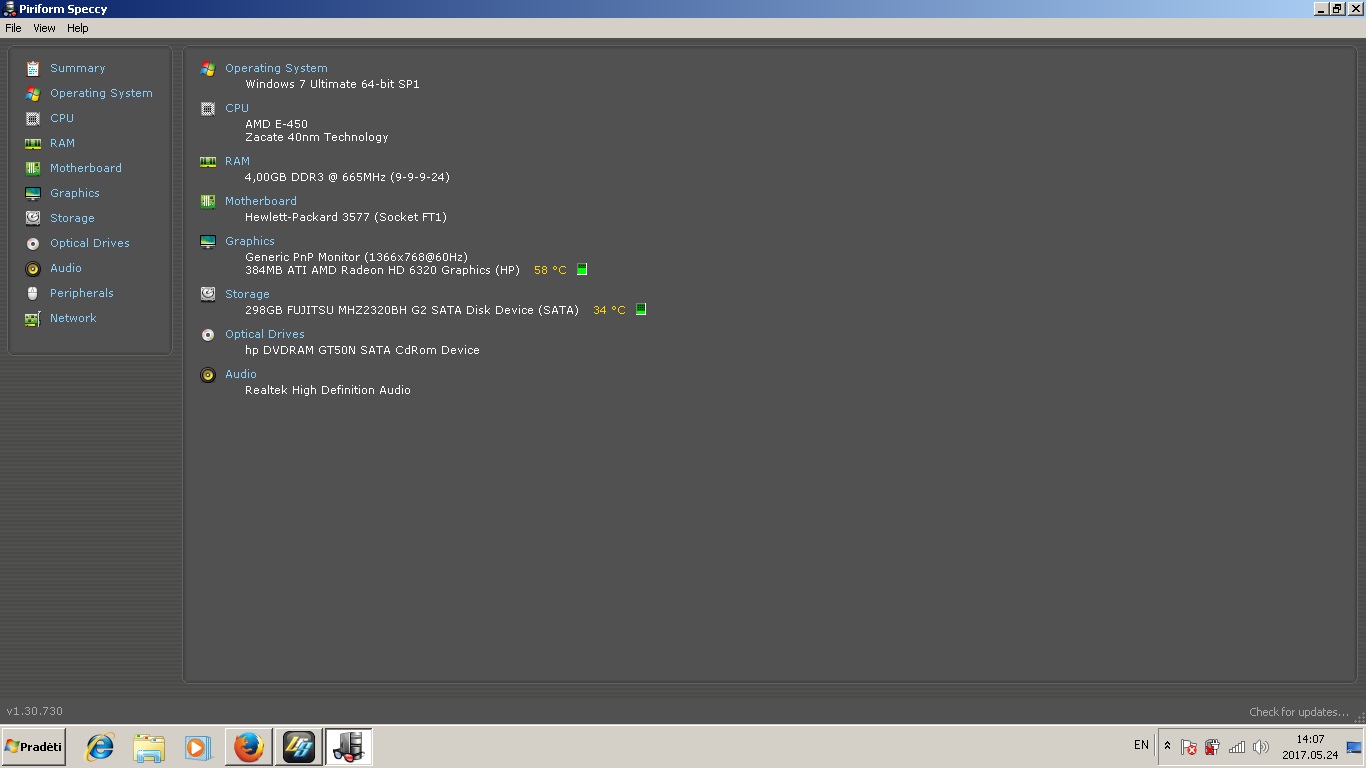Image resolution: width=1366 pixels, height=768 pixels.
Task: Go to the Operating System section in the sidebar
Action: [101, 93]
